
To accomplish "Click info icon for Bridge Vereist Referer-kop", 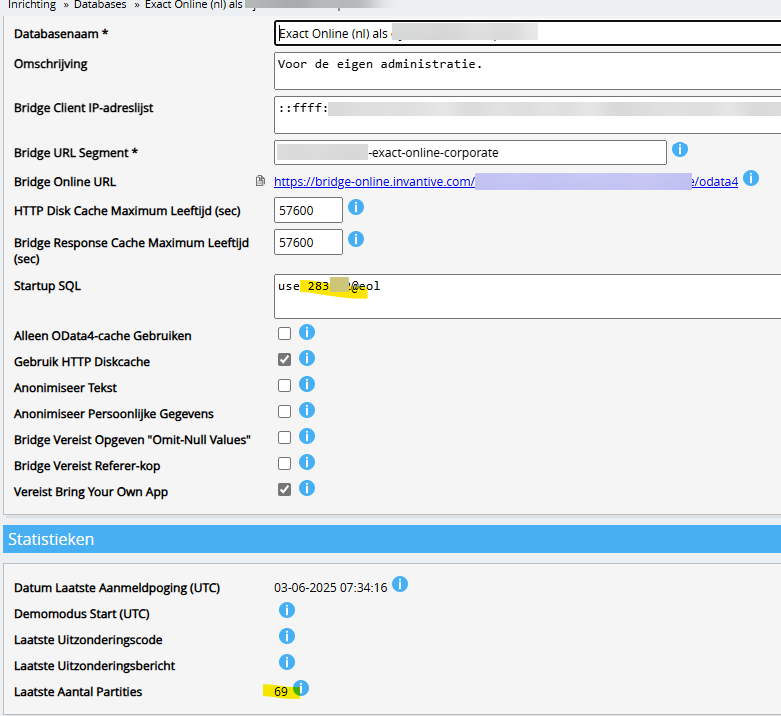I will [307, 462].
